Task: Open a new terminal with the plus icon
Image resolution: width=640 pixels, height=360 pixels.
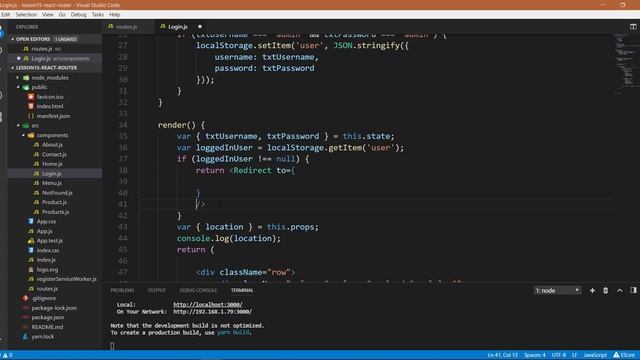Action: coord(592,290)
